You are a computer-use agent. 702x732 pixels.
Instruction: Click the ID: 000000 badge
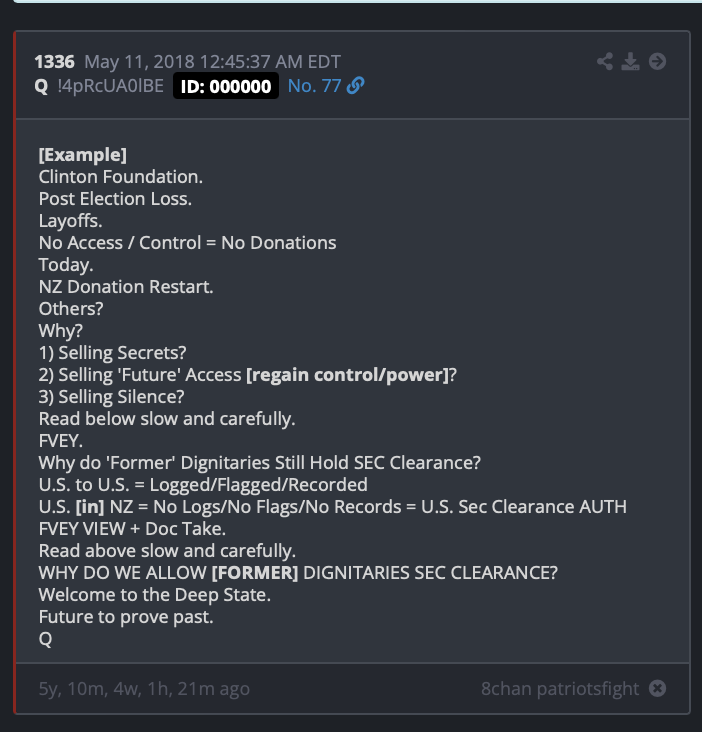(x=226, y=86)
